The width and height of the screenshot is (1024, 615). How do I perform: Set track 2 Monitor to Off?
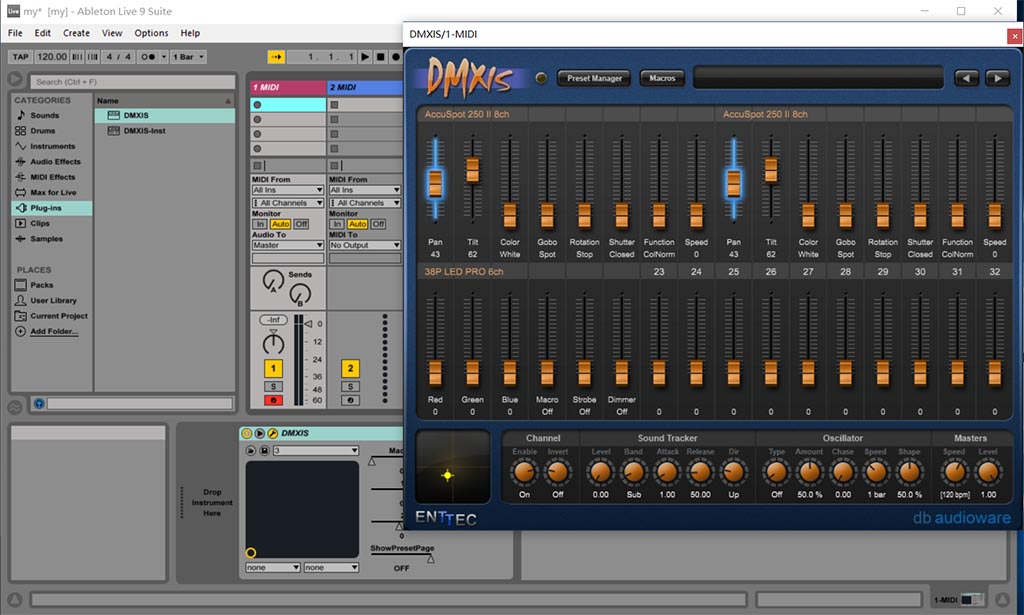coord(377,224)
